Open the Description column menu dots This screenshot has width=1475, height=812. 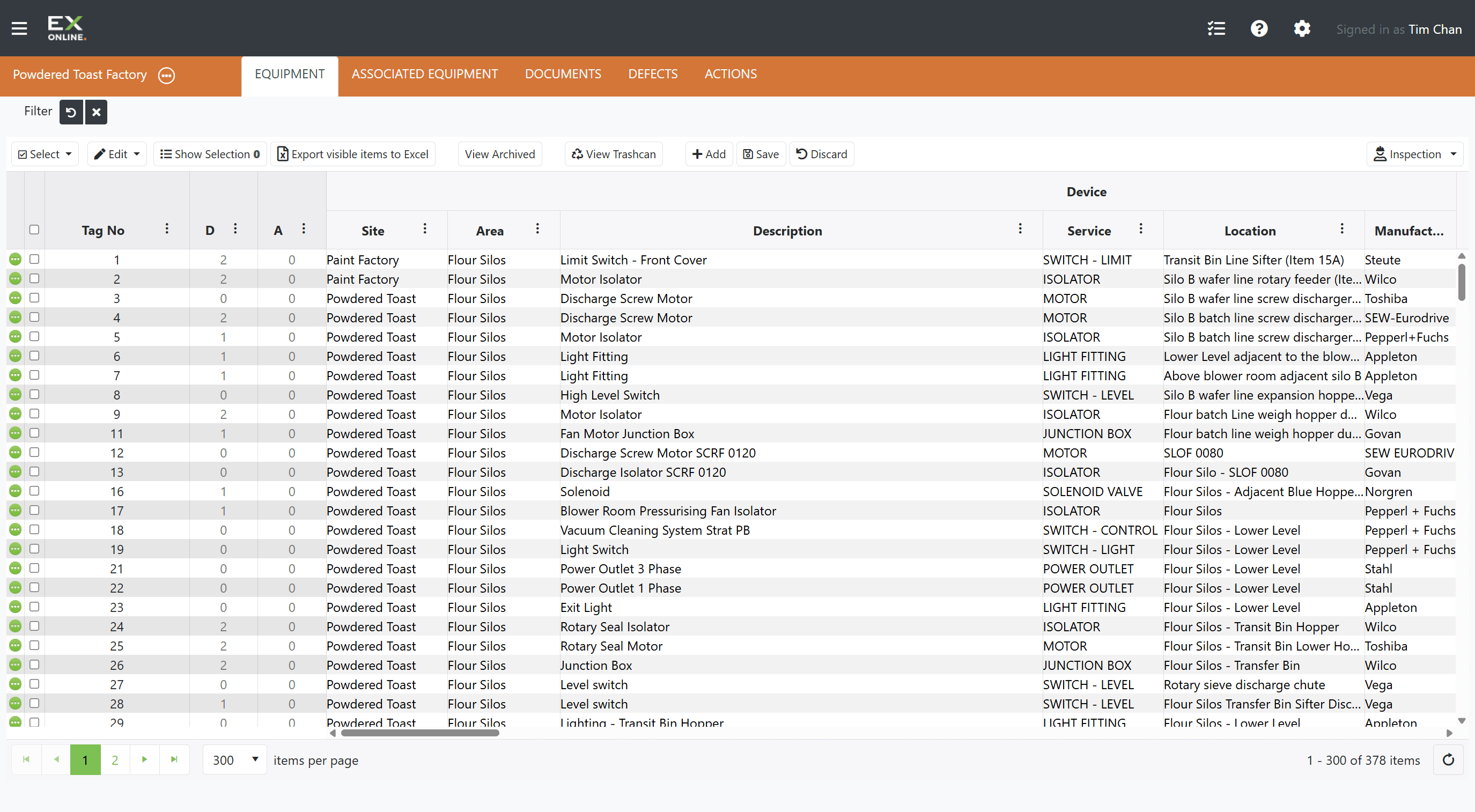pos(1020,229)
